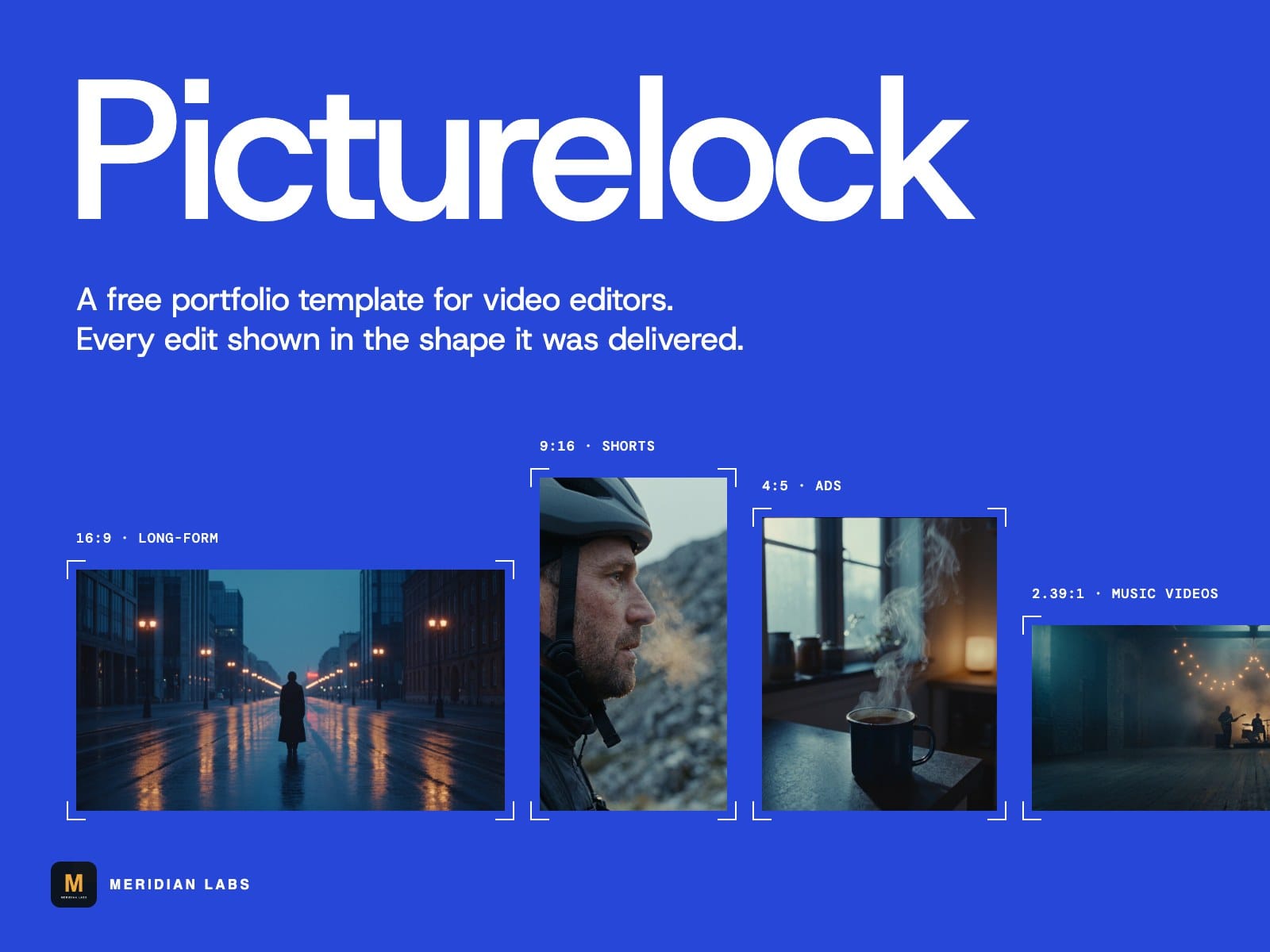Click the '2.39:1 · MUSIC VIDEOS' label
This screenshot has height=952, width=1270.
(x=1125, y=593)
